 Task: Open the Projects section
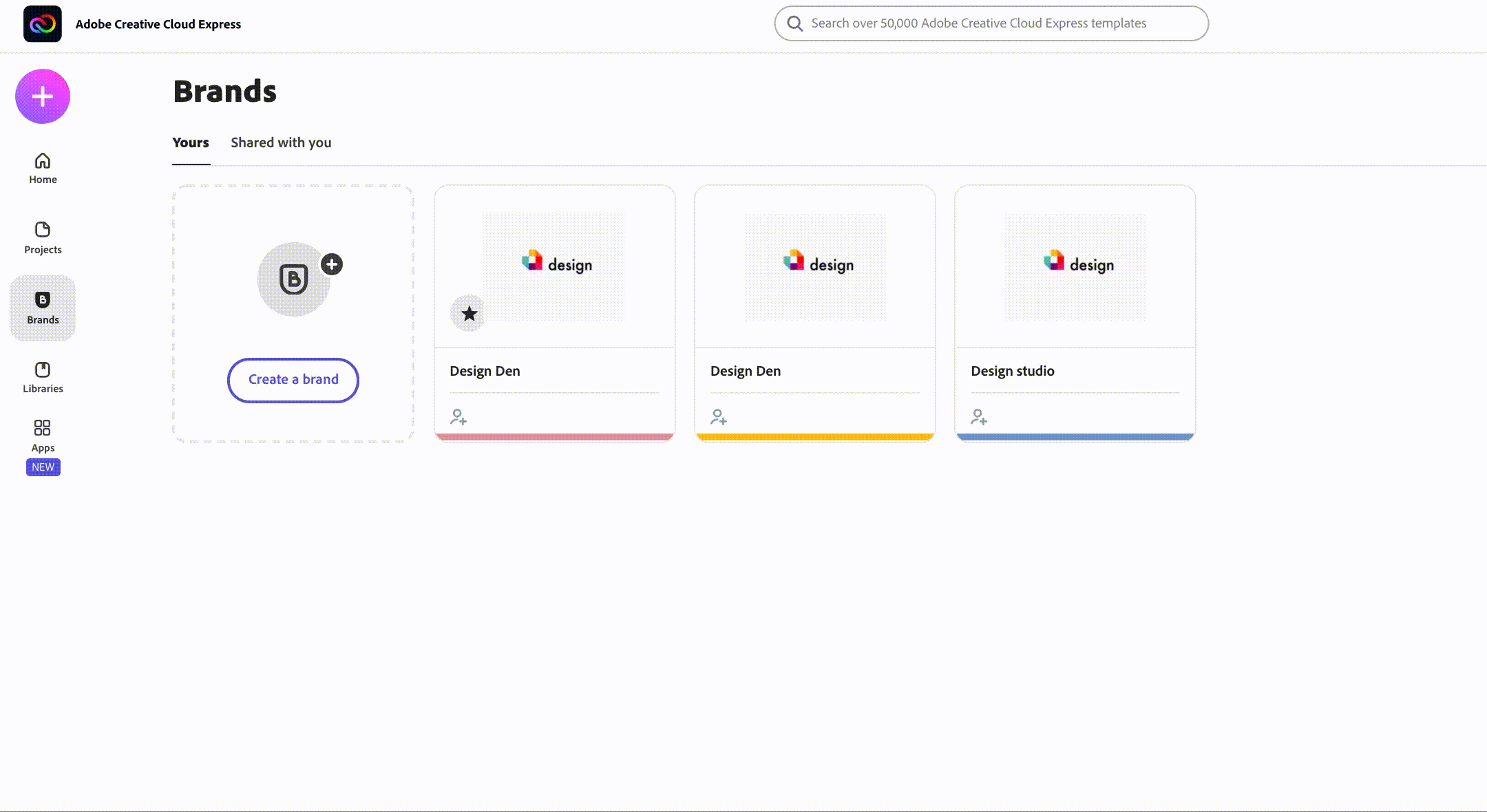click(42, 237)
